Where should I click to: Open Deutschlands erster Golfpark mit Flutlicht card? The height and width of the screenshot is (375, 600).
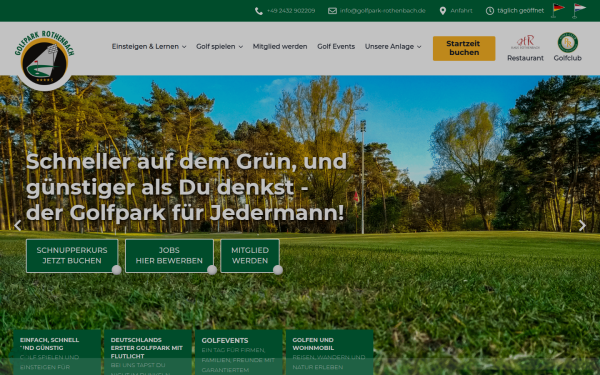point(148,352)
